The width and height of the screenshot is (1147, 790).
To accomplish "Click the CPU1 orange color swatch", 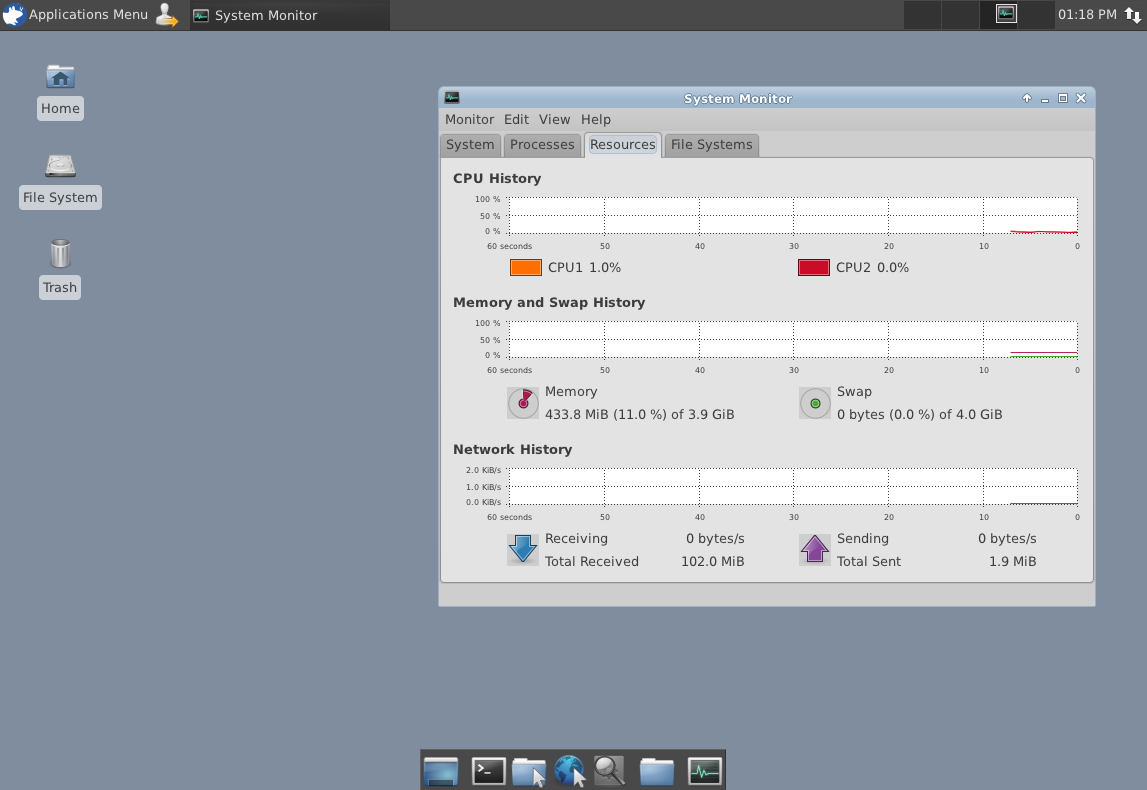I will [525, 268].
